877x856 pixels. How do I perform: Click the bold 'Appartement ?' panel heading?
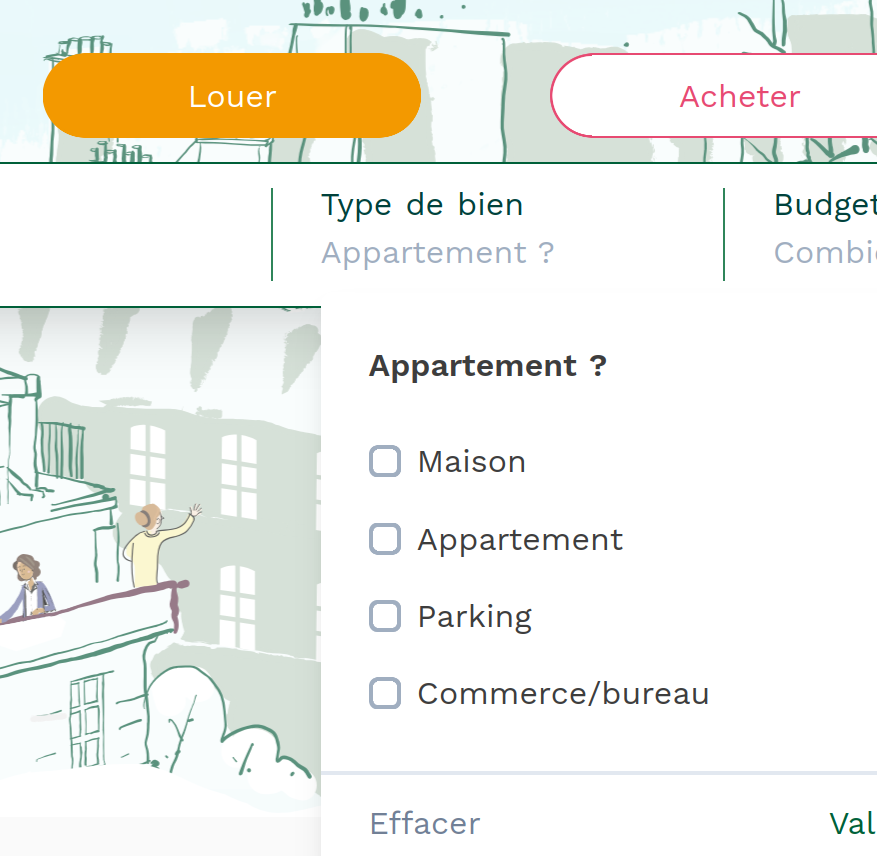(487, 366)
